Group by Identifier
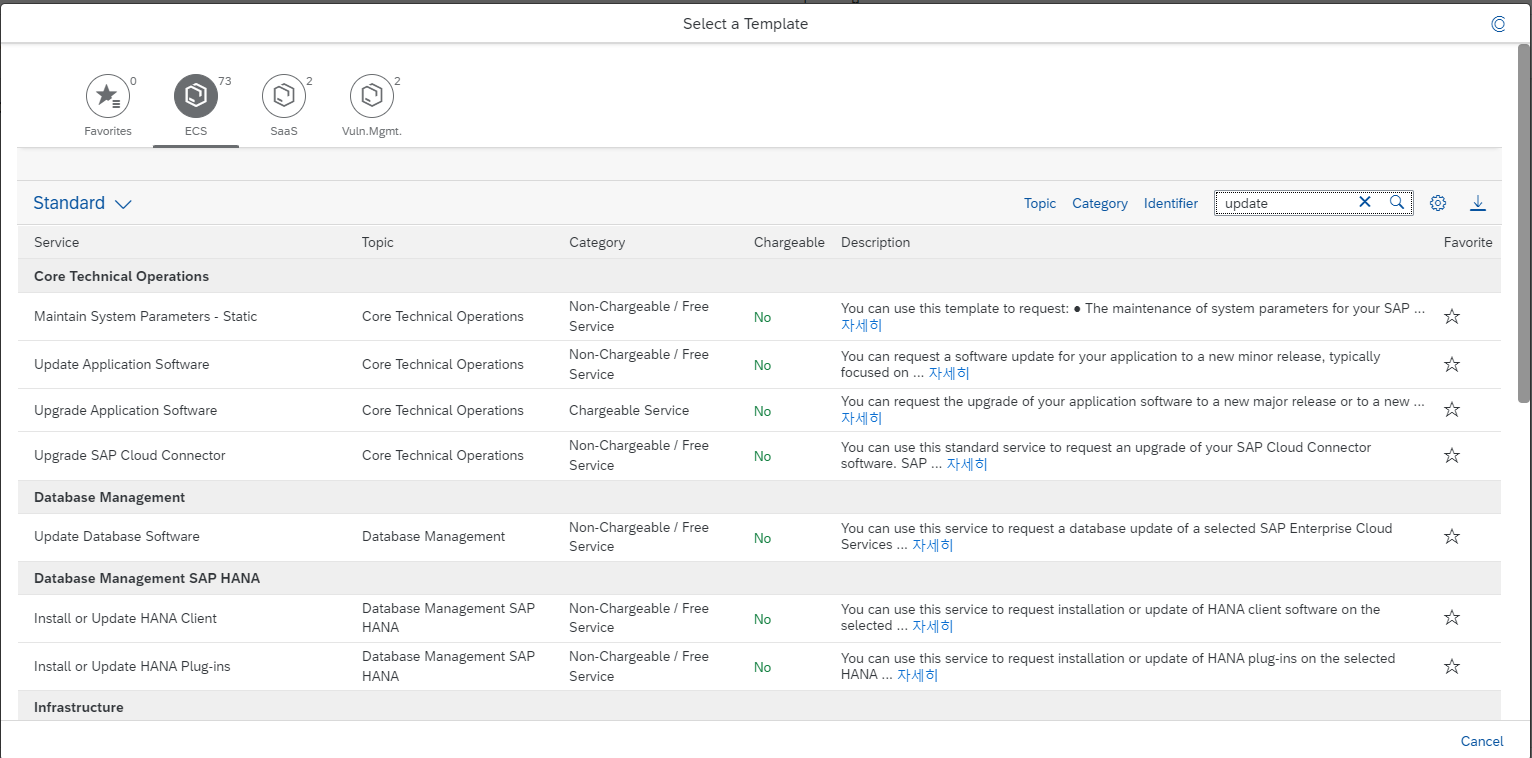This screenshot has height=758, width=1532. (x=1171, y=203)
